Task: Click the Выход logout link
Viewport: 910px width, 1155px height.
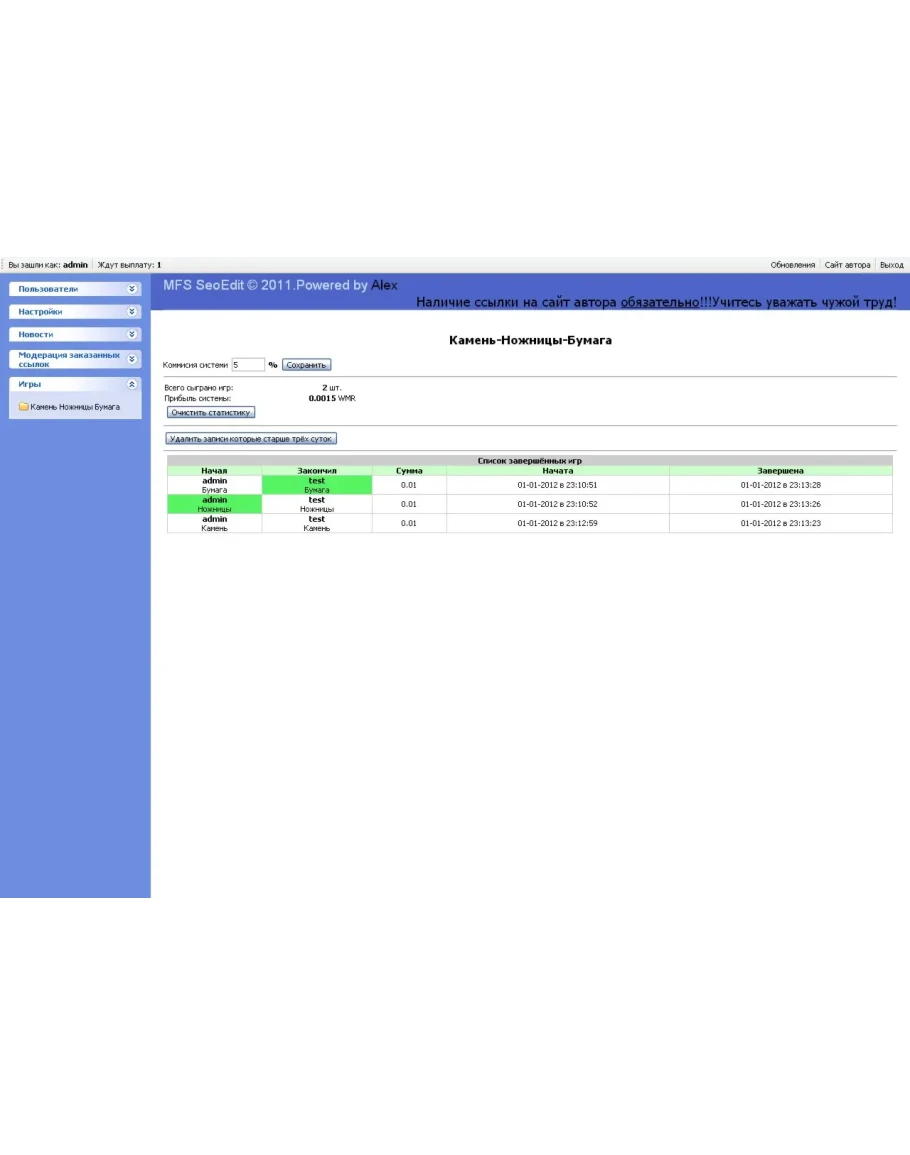Action: coord(891,265)
